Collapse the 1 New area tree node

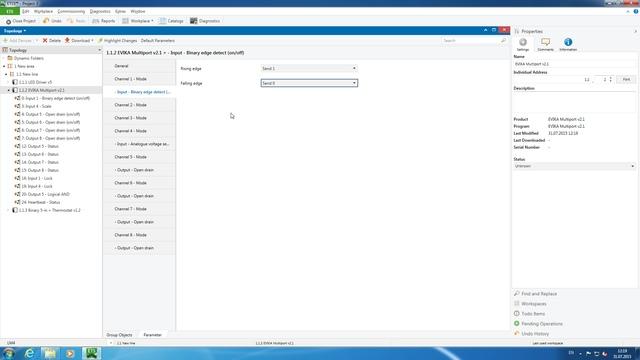coord(4,66)
